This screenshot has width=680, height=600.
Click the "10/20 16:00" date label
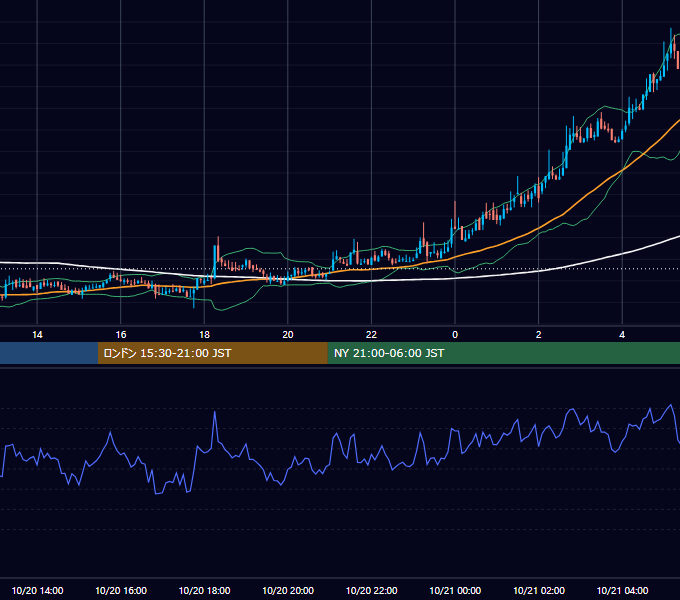pos(121,590)
